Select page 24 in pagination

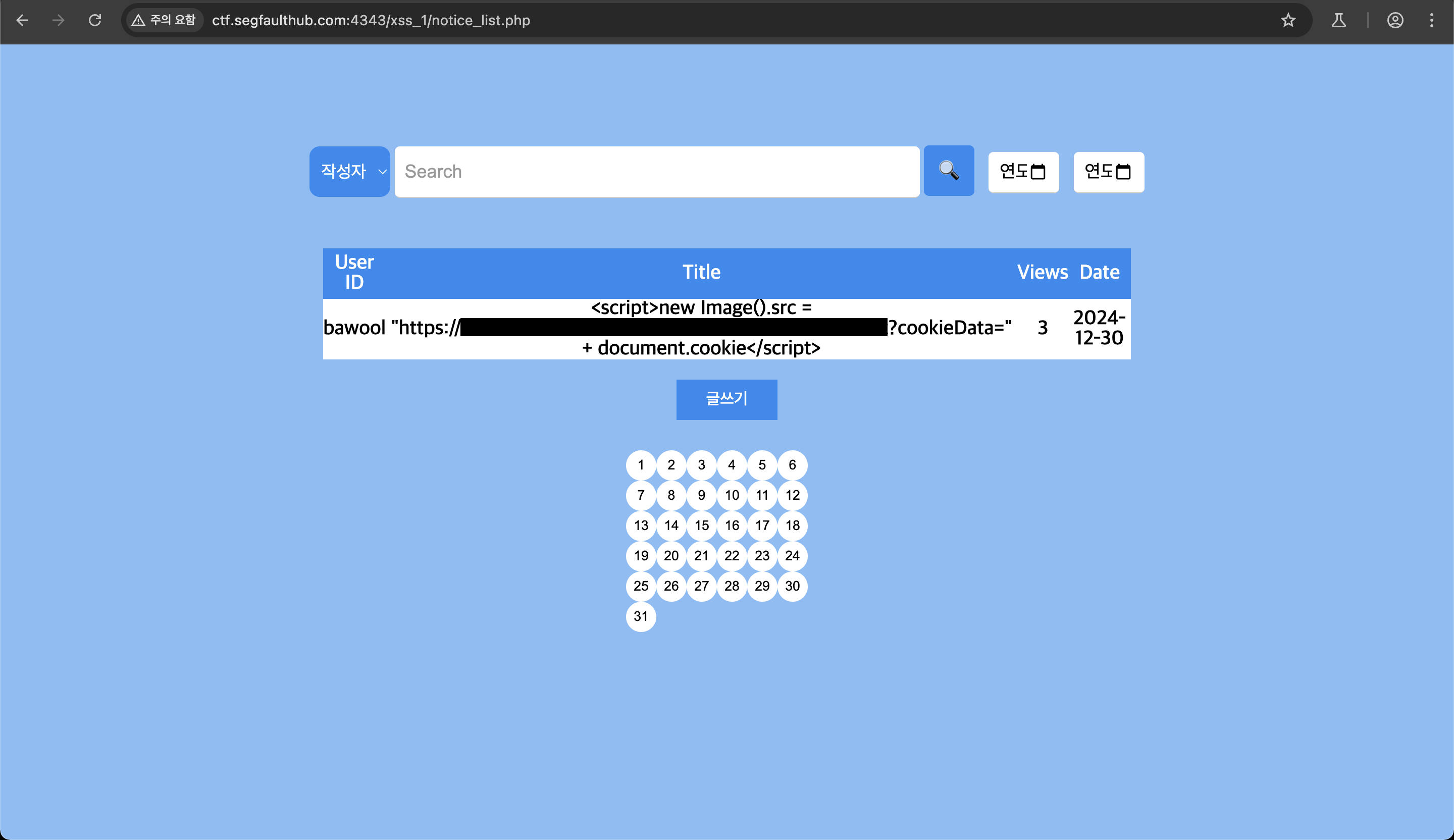click(x=792, y=556)
